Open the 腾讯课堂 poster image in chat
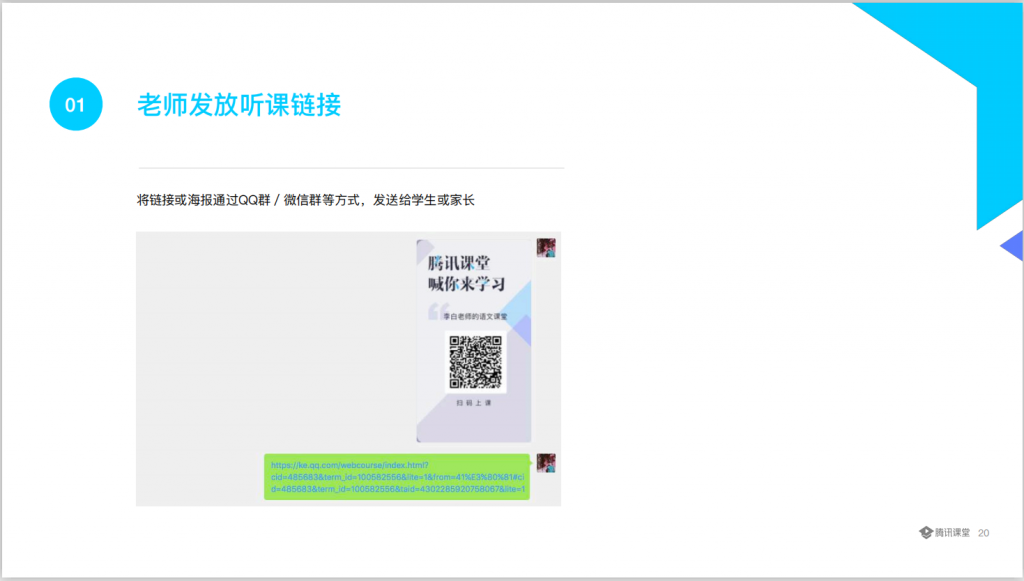Screen dimensions: 1024x581 (474, 340)
